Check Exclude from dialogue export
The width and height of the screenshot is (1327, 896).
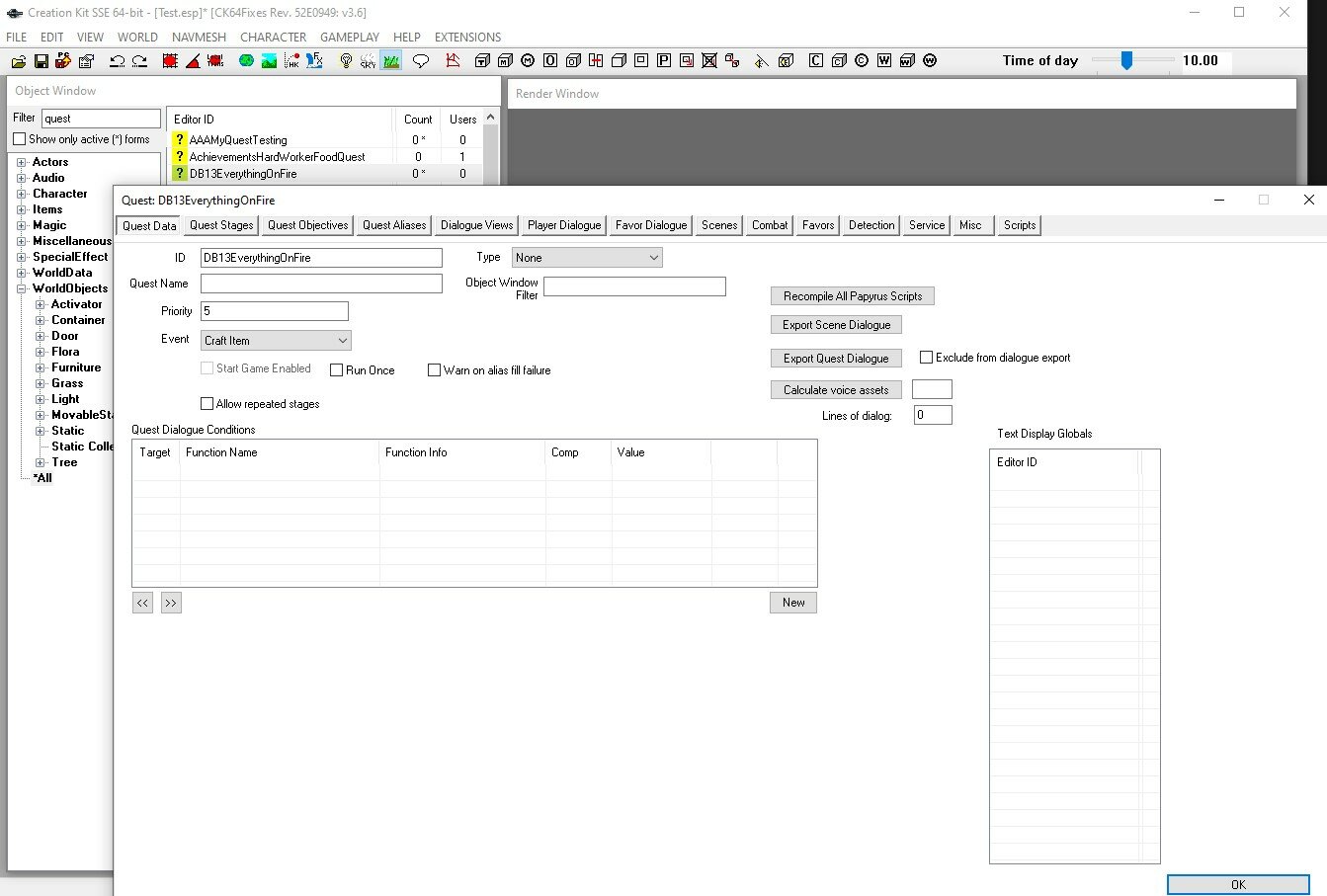pos(926,358)
